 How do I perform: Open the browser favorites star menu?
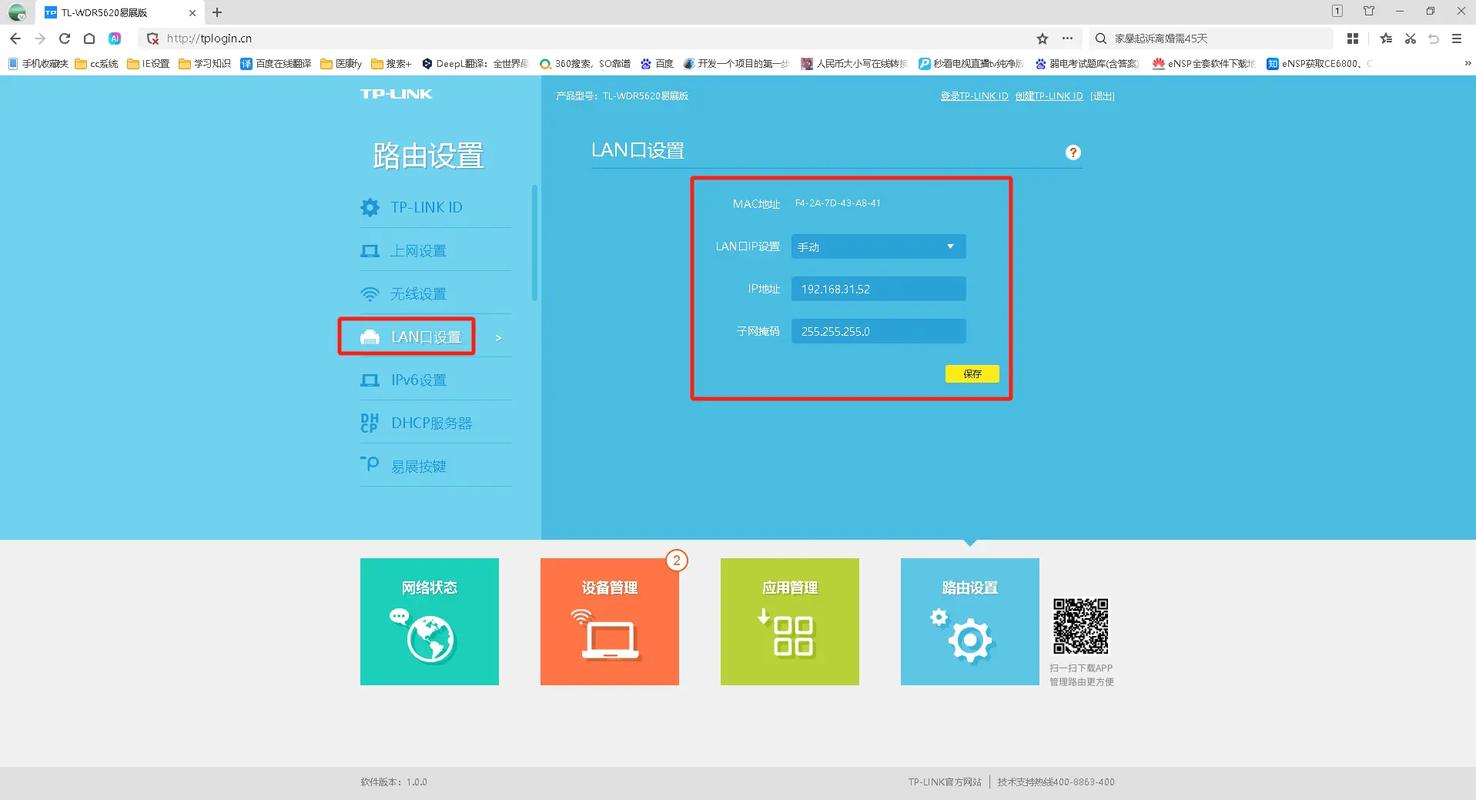coord(1385,38)
